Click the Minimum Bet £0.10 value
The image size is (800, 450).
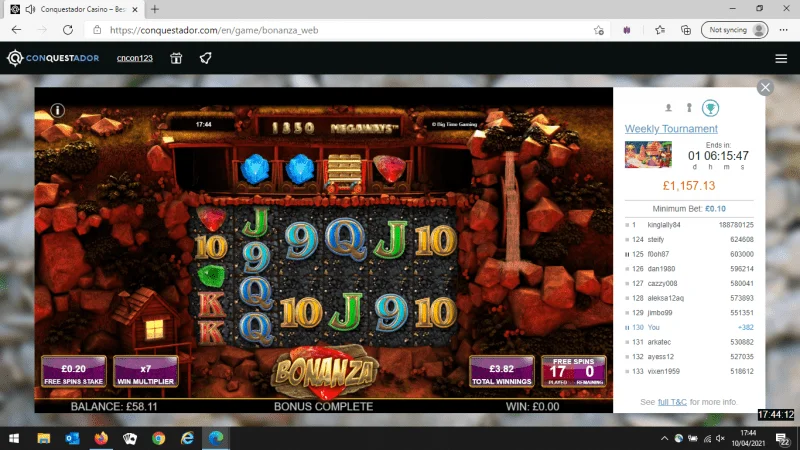[715, 209]
